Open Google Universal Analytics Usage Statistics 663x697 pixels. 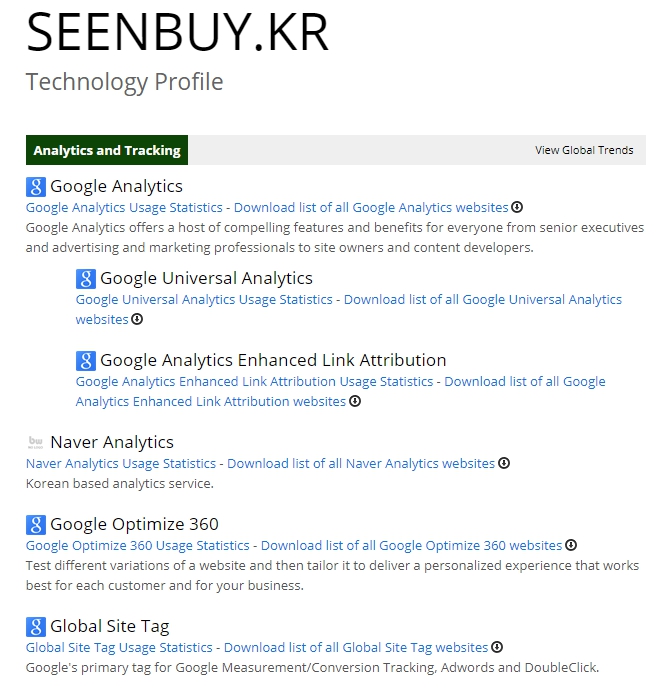click(204, 299)
